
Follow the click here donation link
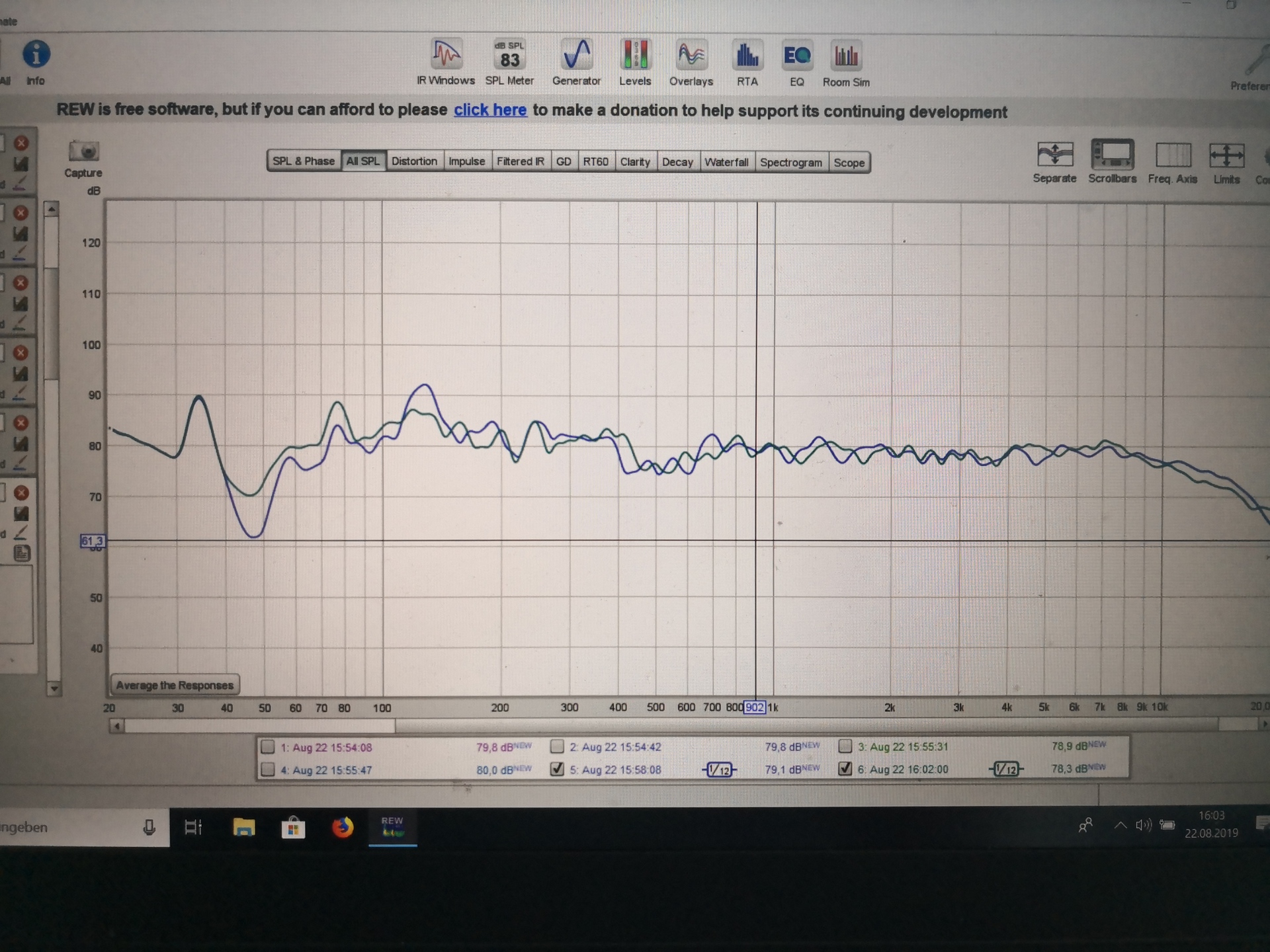pos(490,110)
